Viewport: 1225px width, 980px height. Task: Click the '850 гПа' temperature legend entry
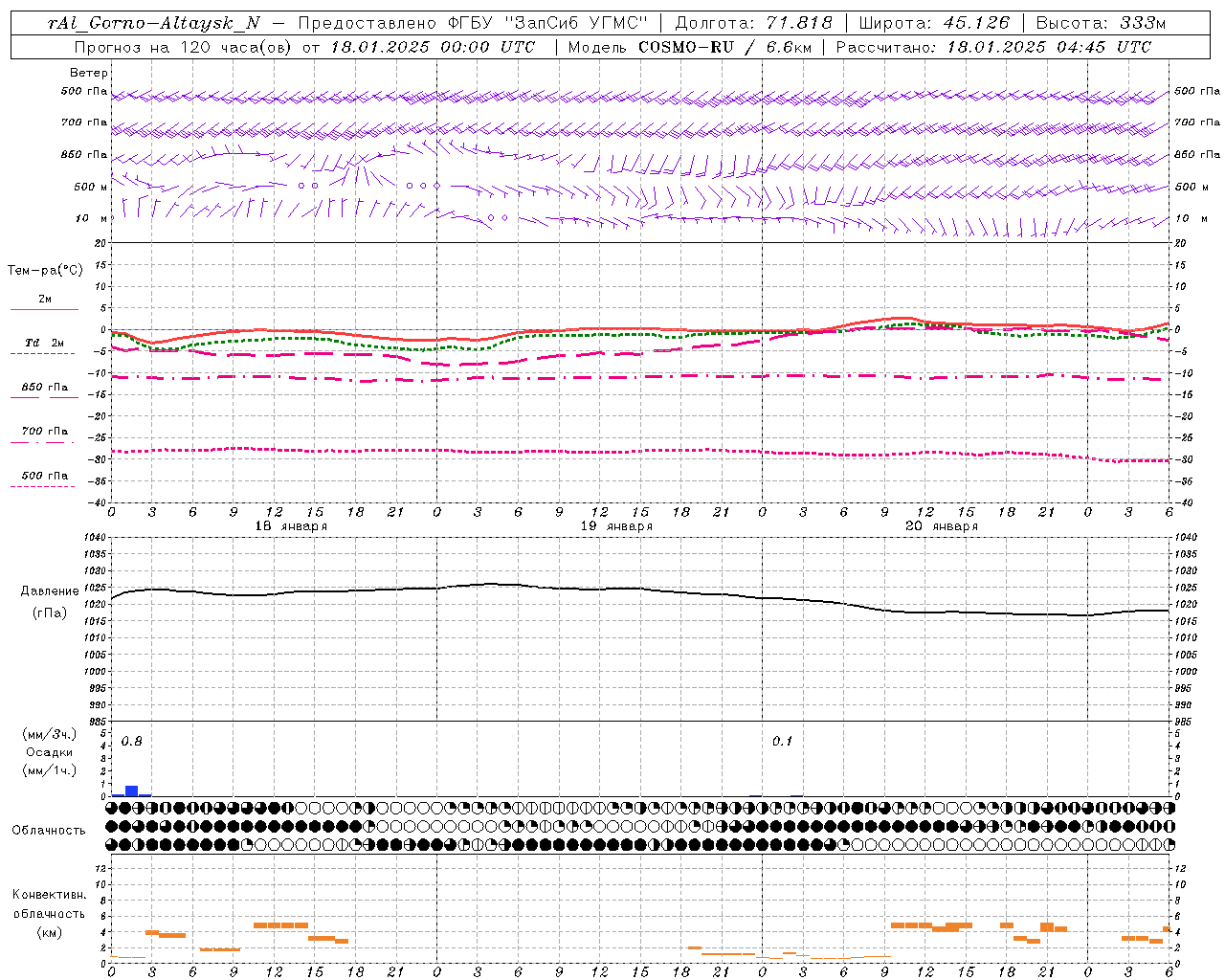[45, 388]
